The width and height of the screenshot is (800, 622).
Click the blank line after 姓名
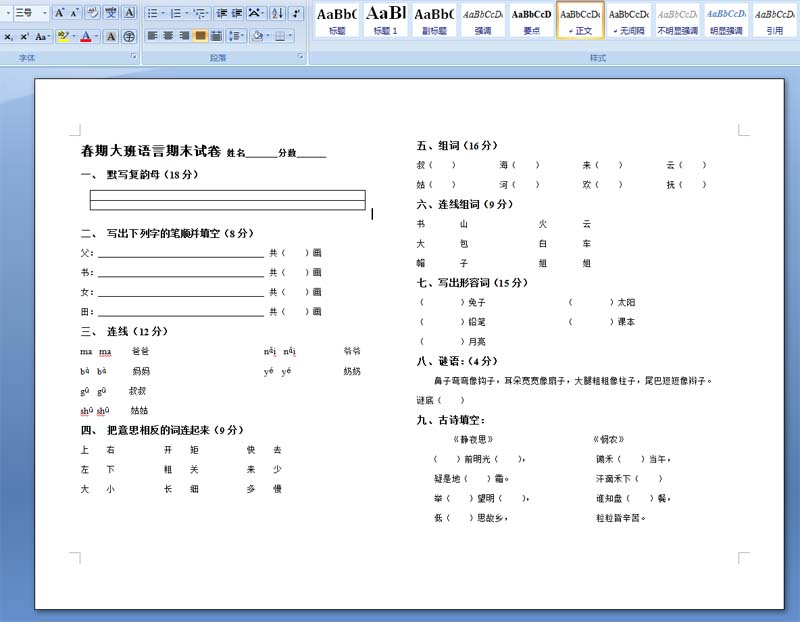point(261,154)
